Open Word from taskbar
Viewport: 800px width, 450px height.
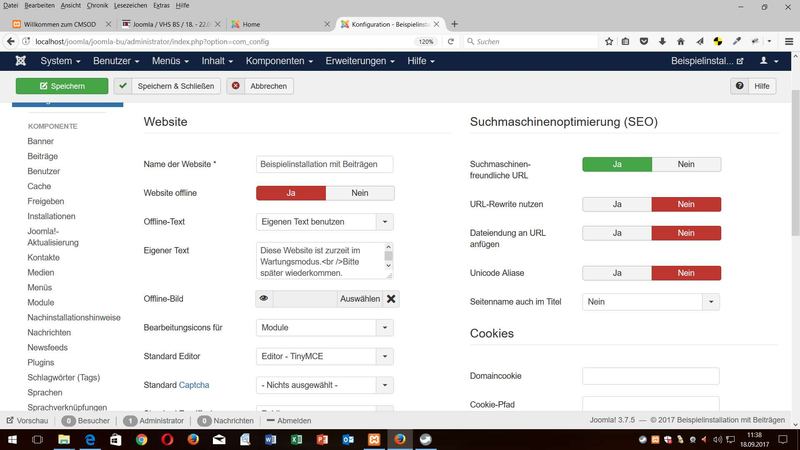270,439
